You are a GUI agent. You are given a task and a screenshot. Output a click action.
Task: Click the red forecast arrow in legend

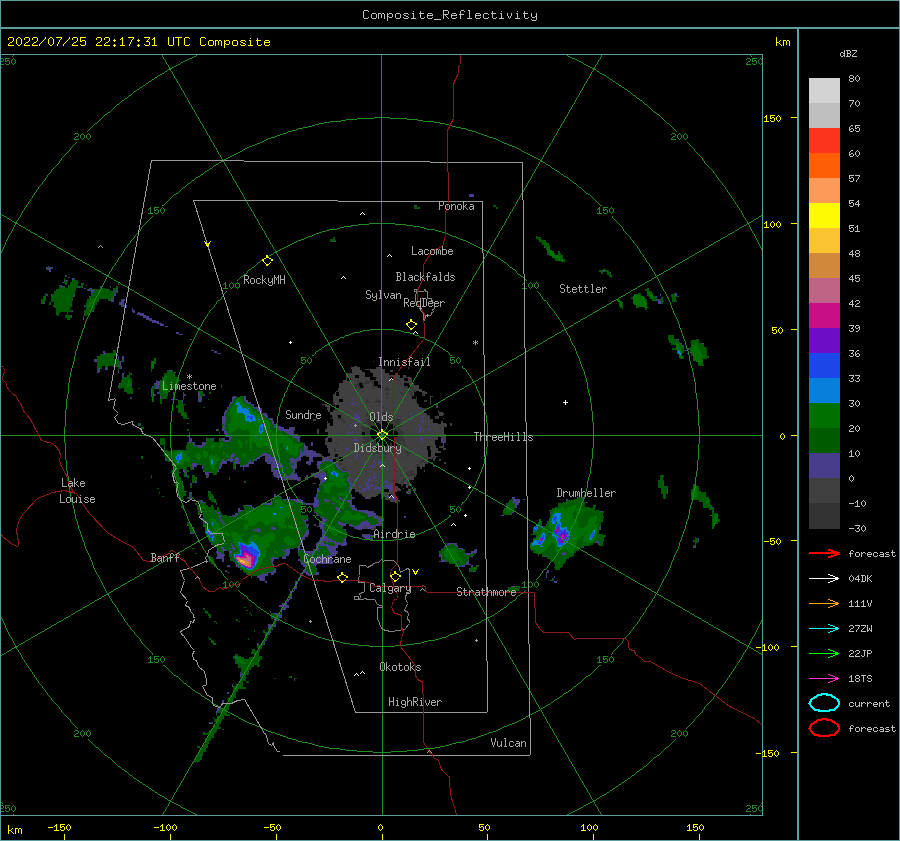(x=824, y=553)
